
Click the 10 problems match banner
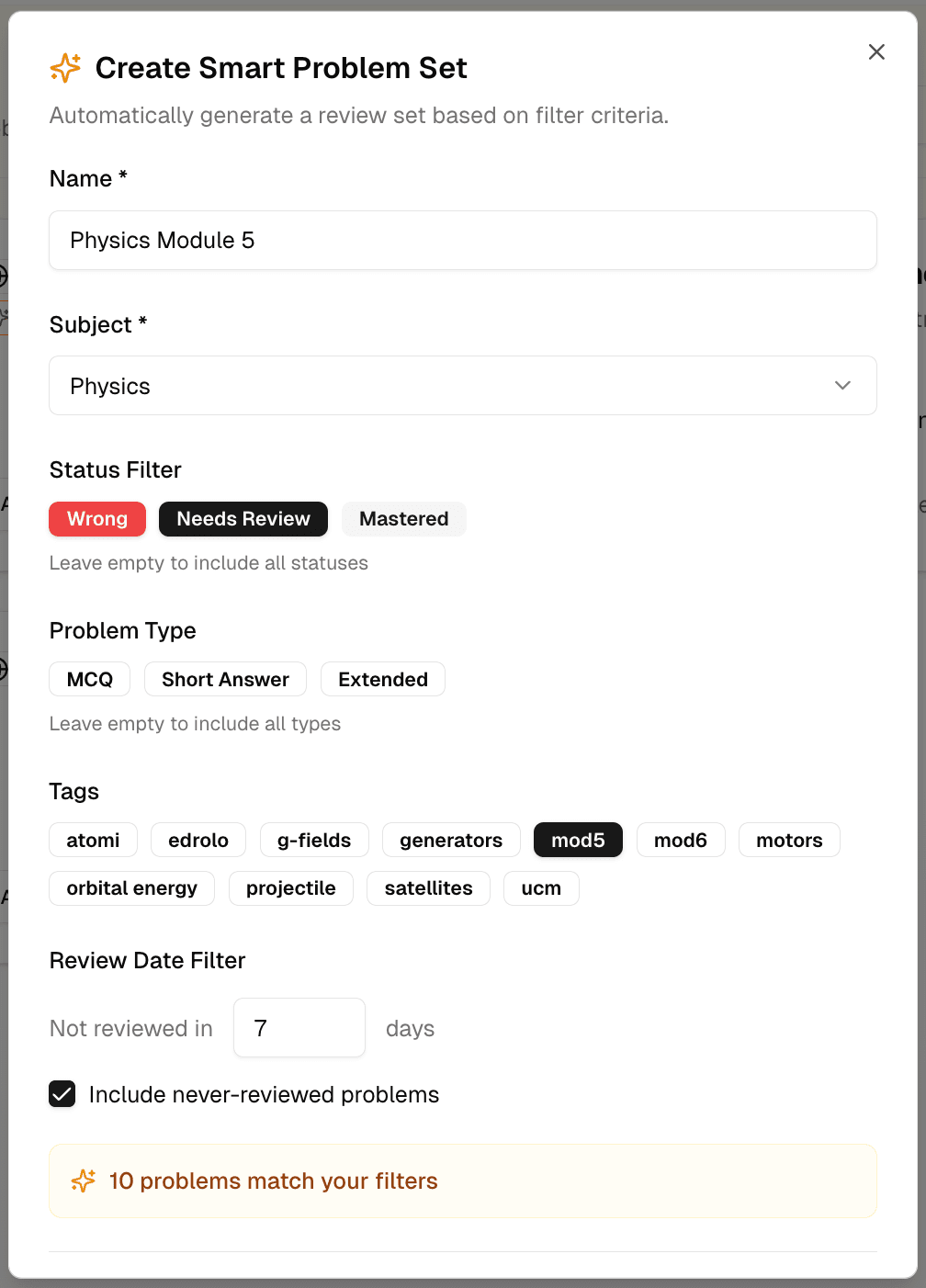463,1181
